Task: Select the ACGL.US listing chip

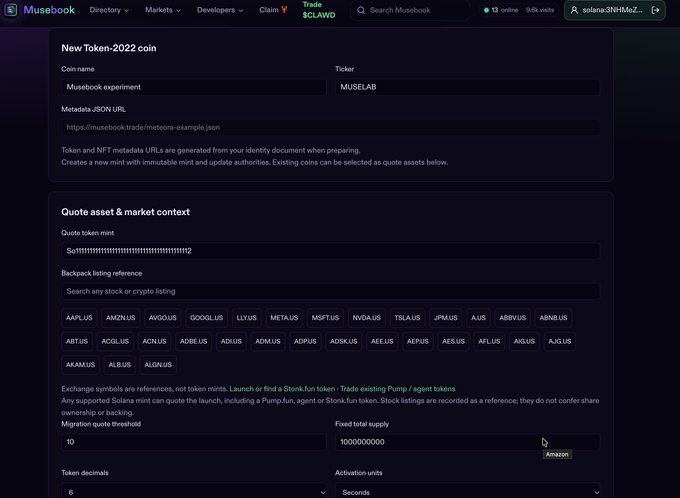Action: 115,341
